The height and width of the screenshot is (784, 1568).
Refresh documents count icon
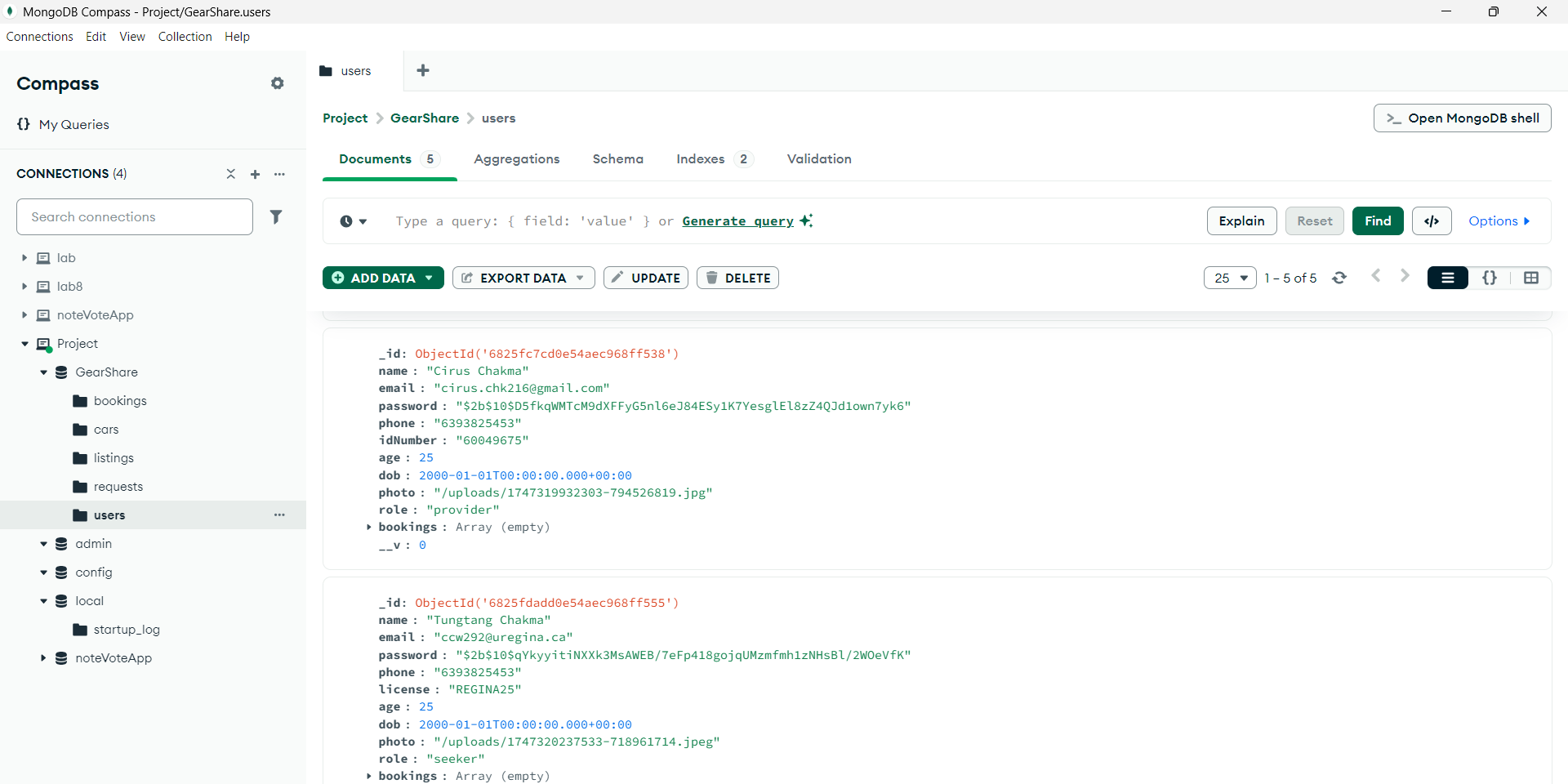pos(1339,278)
